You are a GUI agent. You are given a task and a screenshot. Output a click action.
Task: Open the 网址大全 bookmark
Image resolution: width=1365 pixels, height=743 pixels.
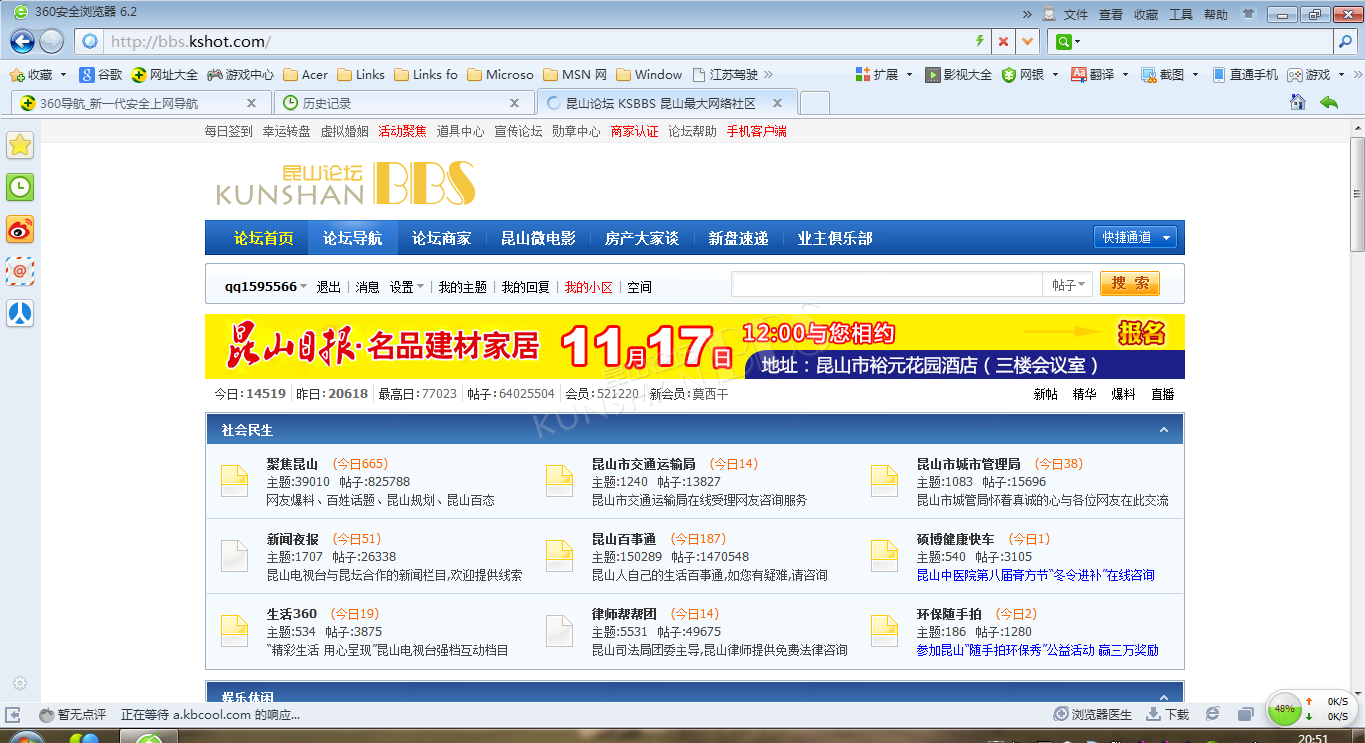[x=165, y=75]
